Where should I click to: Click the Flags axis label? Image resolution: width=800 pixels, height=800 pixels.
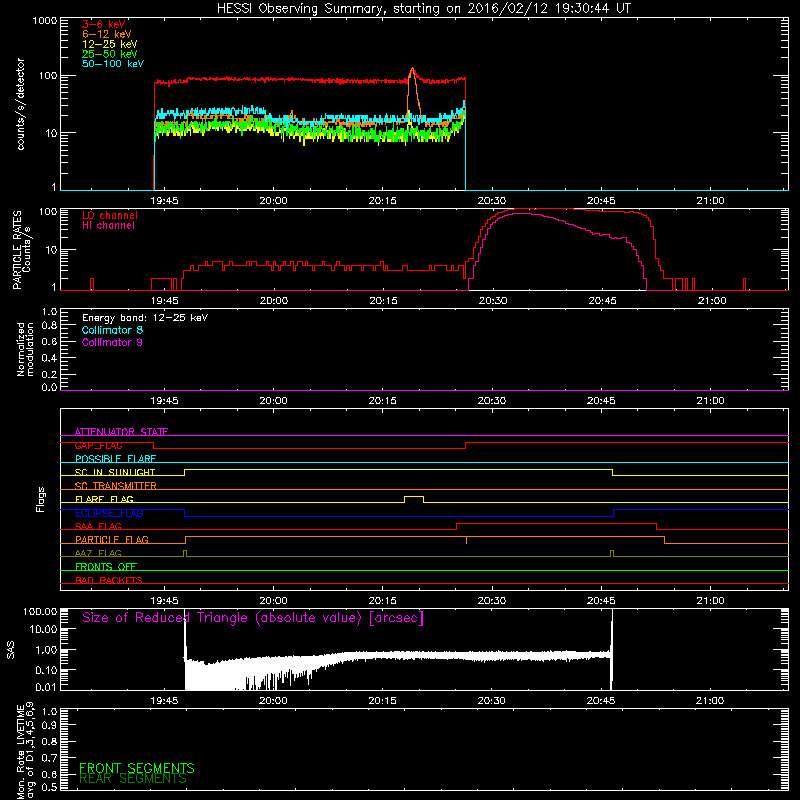point(41,499)
